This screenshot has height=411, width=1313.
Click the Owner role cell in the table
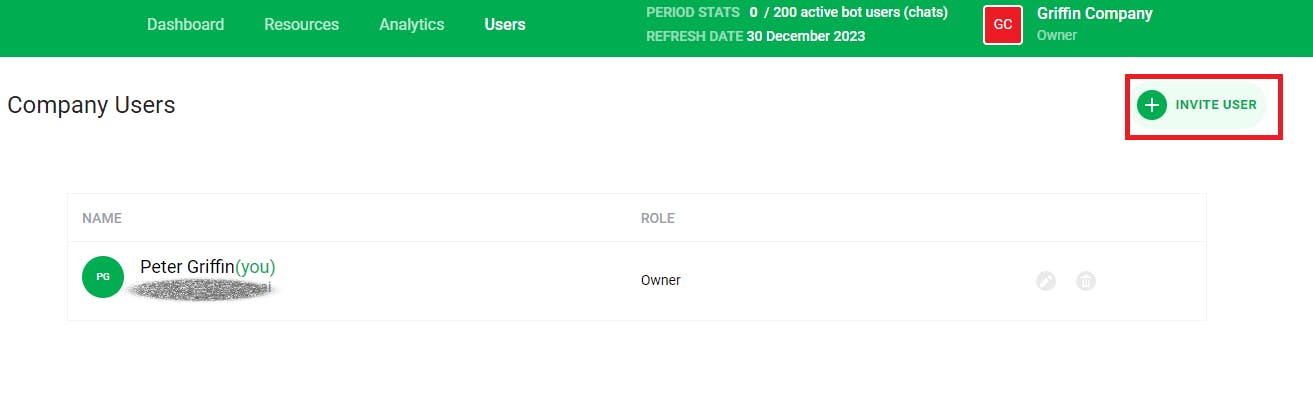[661, 280]
